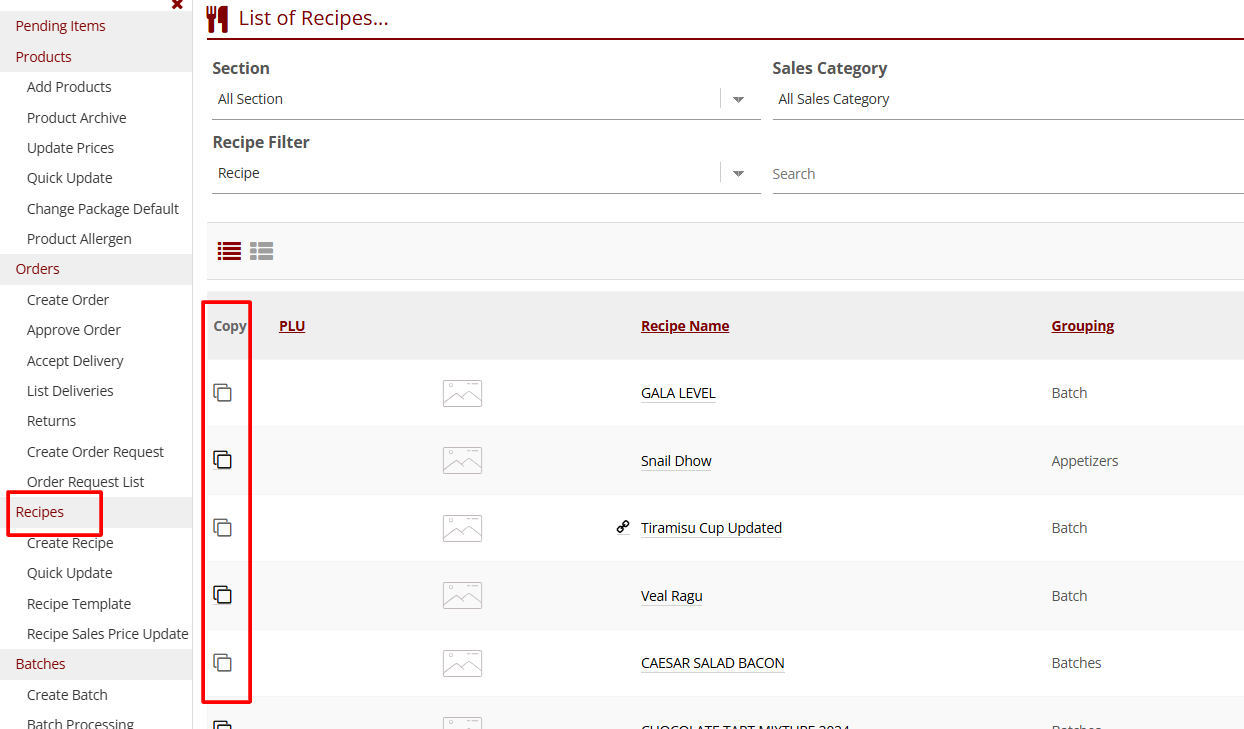Expand the Recipe Filter dropdown
Viewport: 1244px width, 729px height.
coord(739,173)
